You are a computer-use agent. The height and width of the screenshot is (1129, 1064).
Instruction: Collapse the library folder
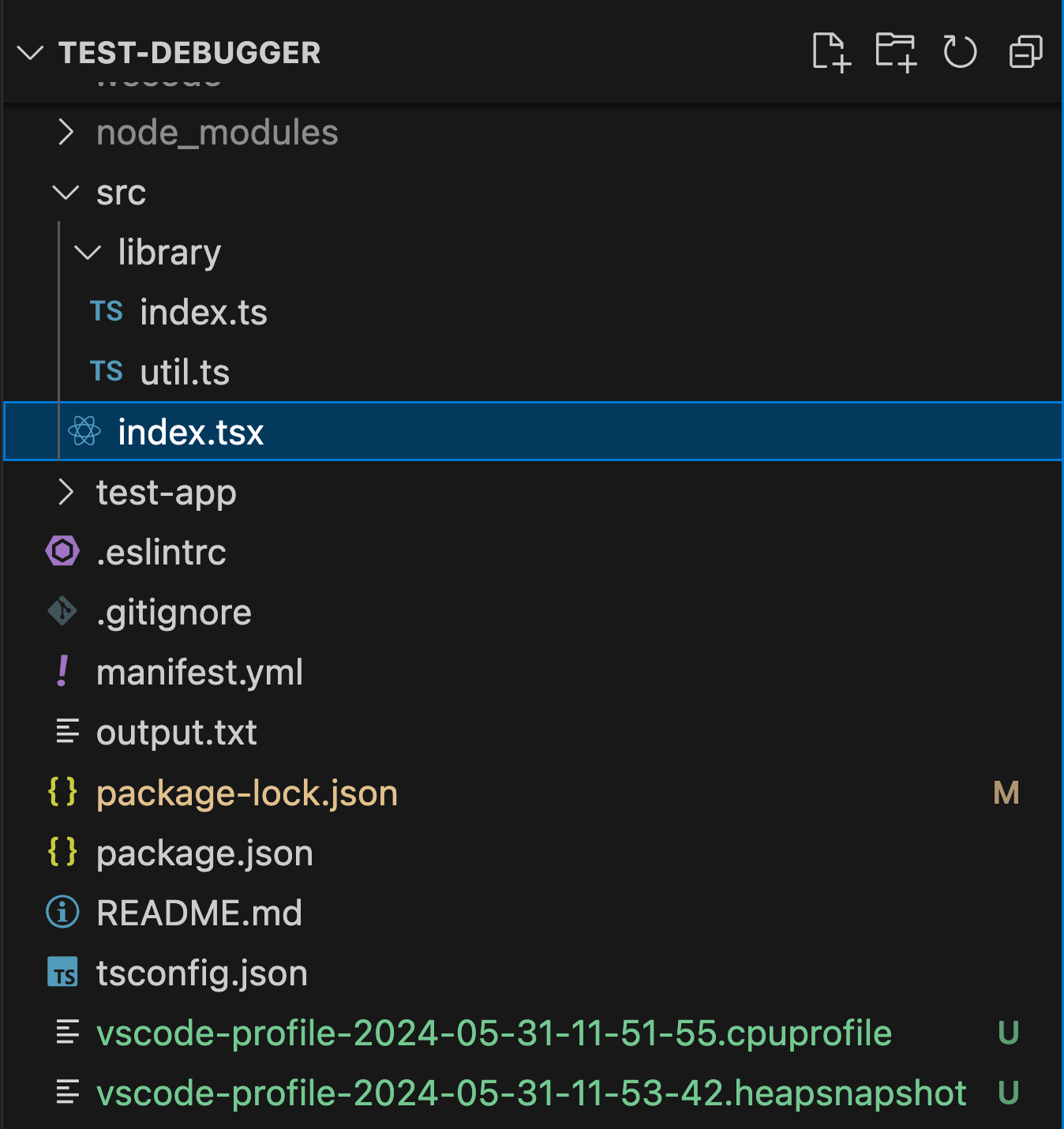(168, 252)
